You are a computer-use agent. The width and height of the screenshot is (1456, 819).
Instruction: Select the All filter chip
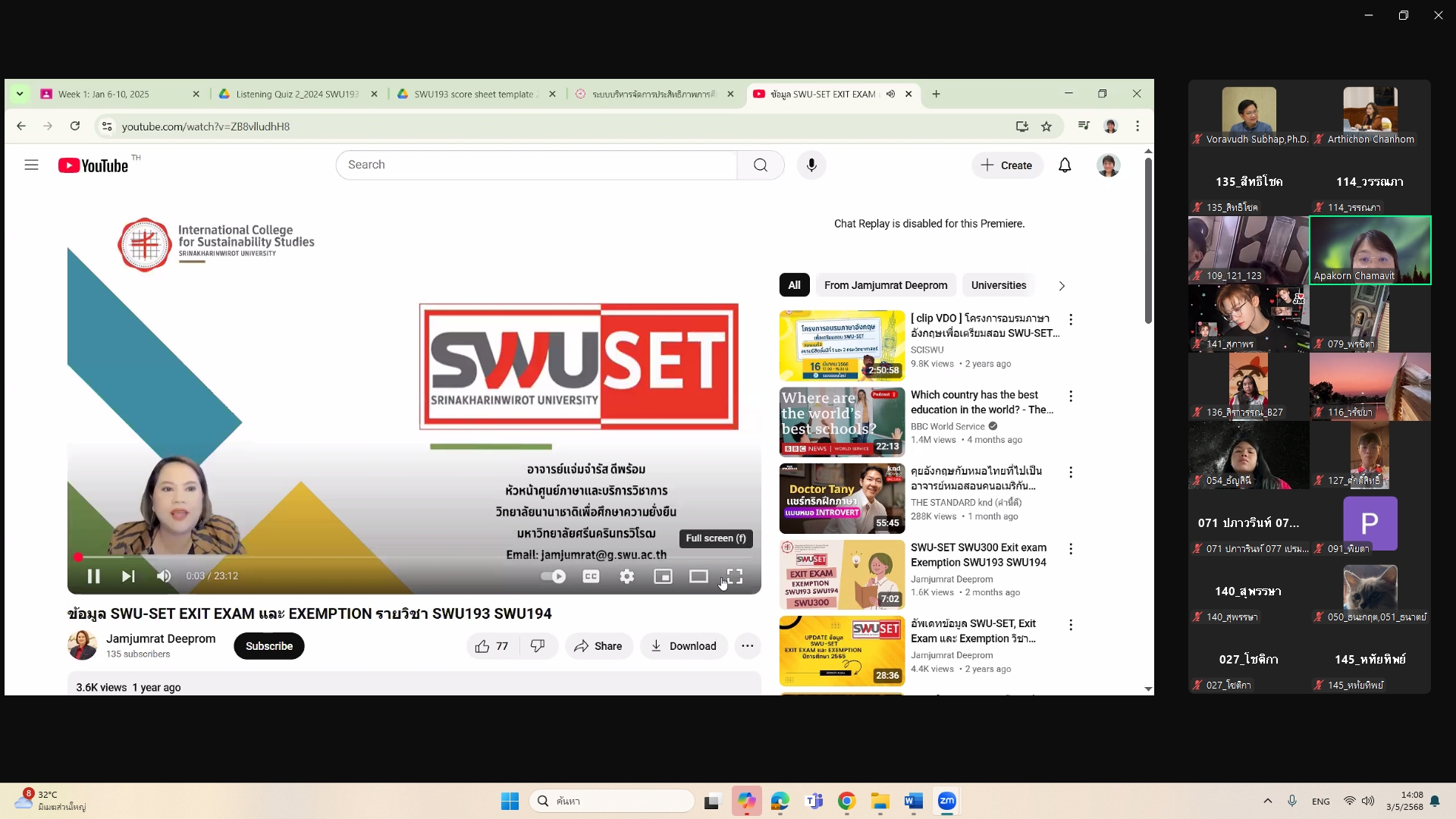[794, 285]
